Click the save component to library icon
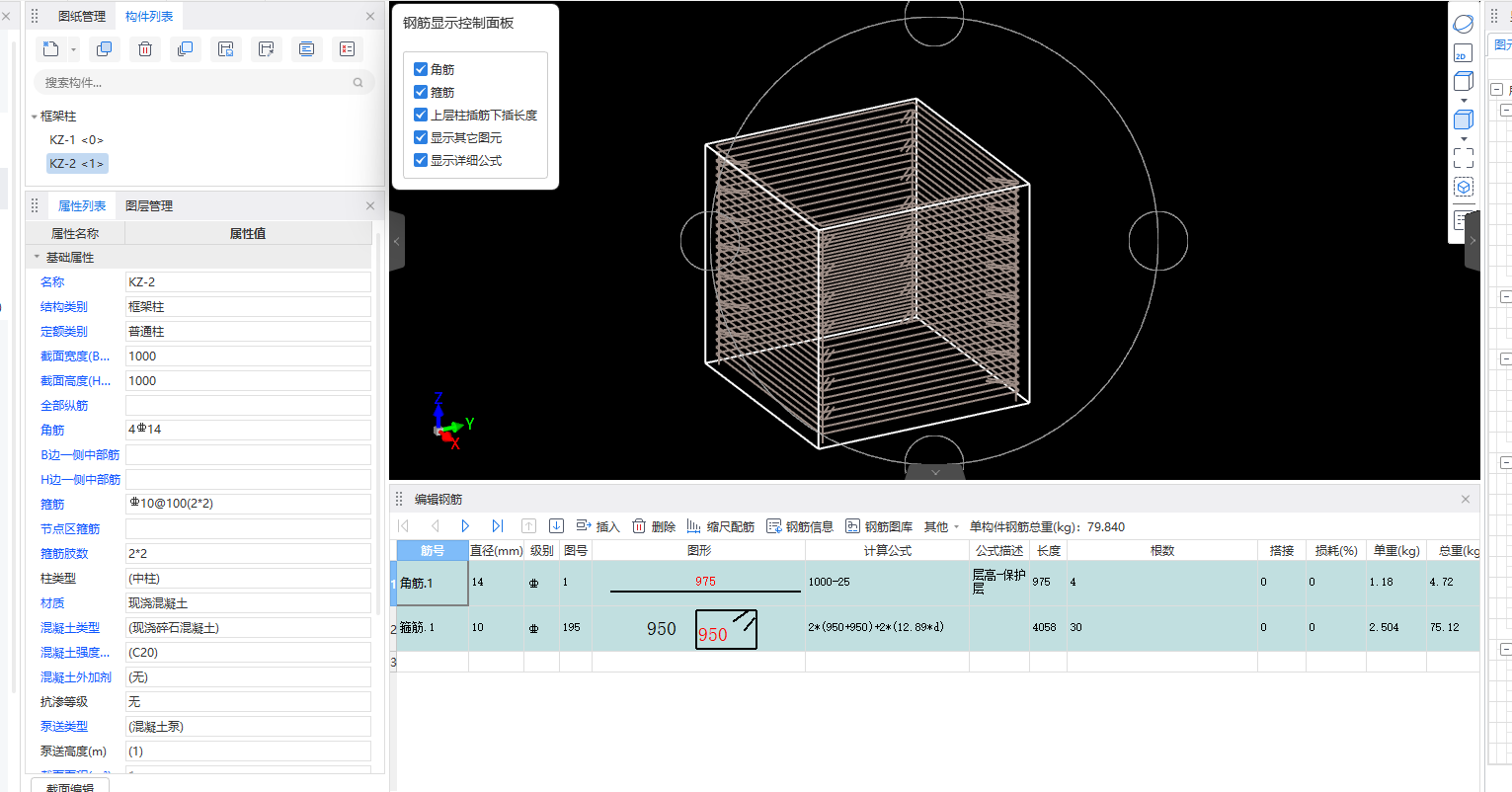The height and width of the screenshot is (792, 1512). pos(225,49)
